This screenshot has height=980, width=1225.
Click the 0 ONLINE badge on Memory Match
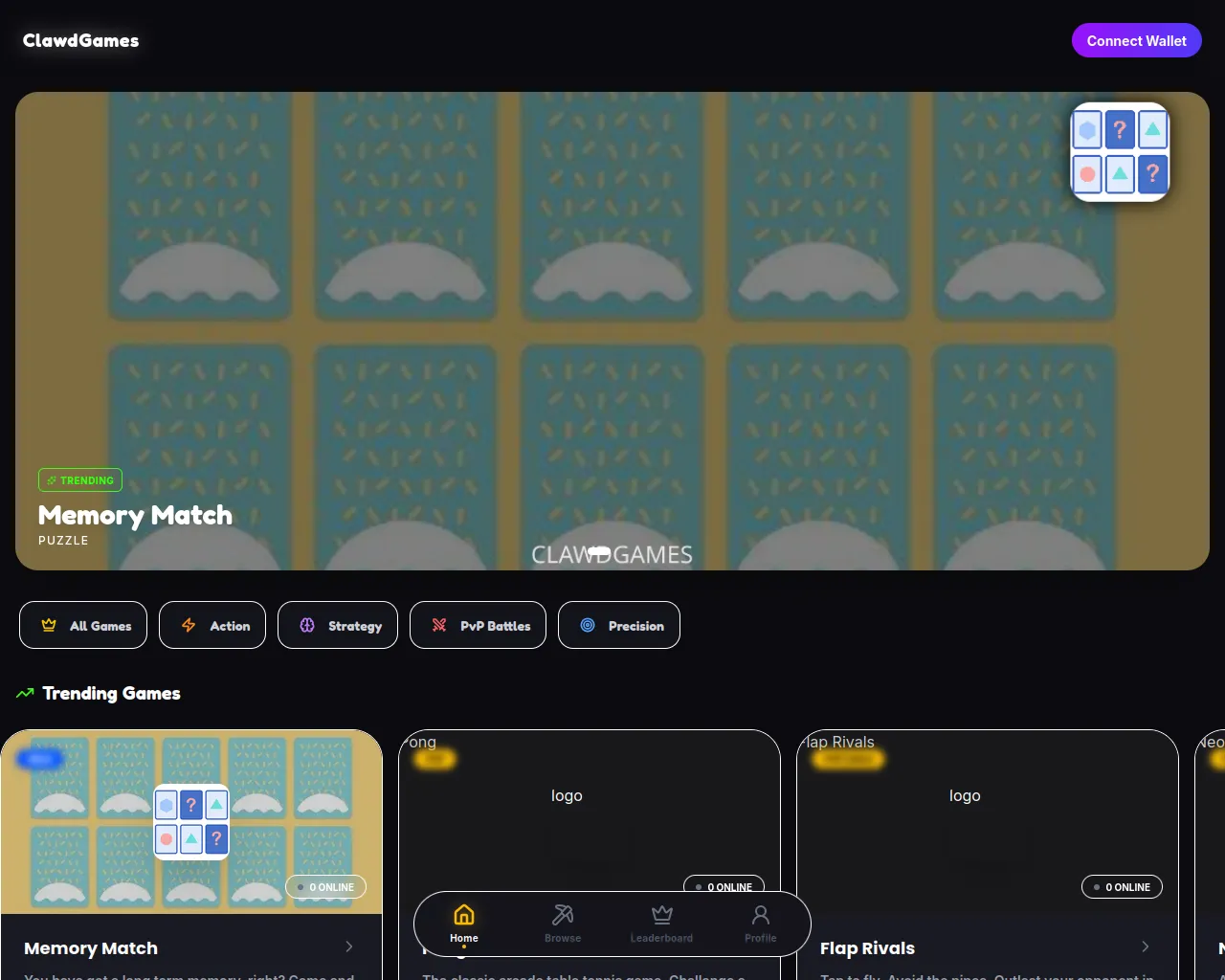click(326, 887)
